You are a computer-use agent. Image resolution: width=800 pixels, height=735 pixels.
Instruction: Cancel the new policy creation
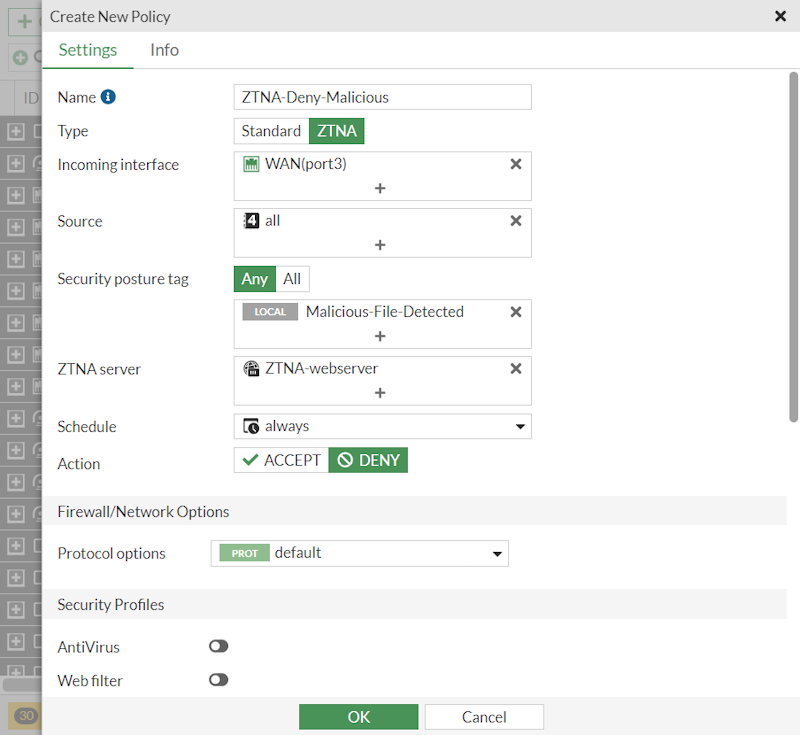point(484,716)
